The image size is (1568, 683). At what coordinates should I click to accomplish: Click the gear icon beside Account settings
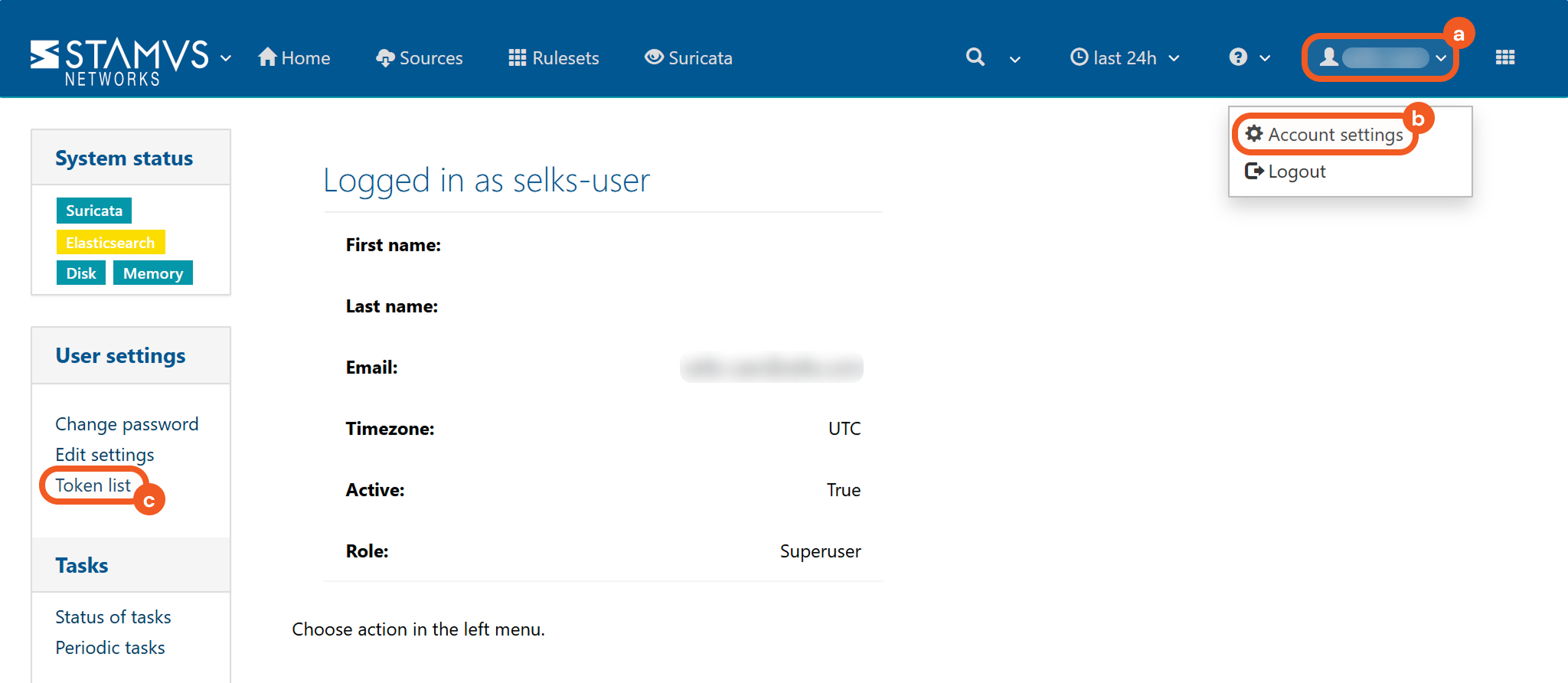(1254, 134)
